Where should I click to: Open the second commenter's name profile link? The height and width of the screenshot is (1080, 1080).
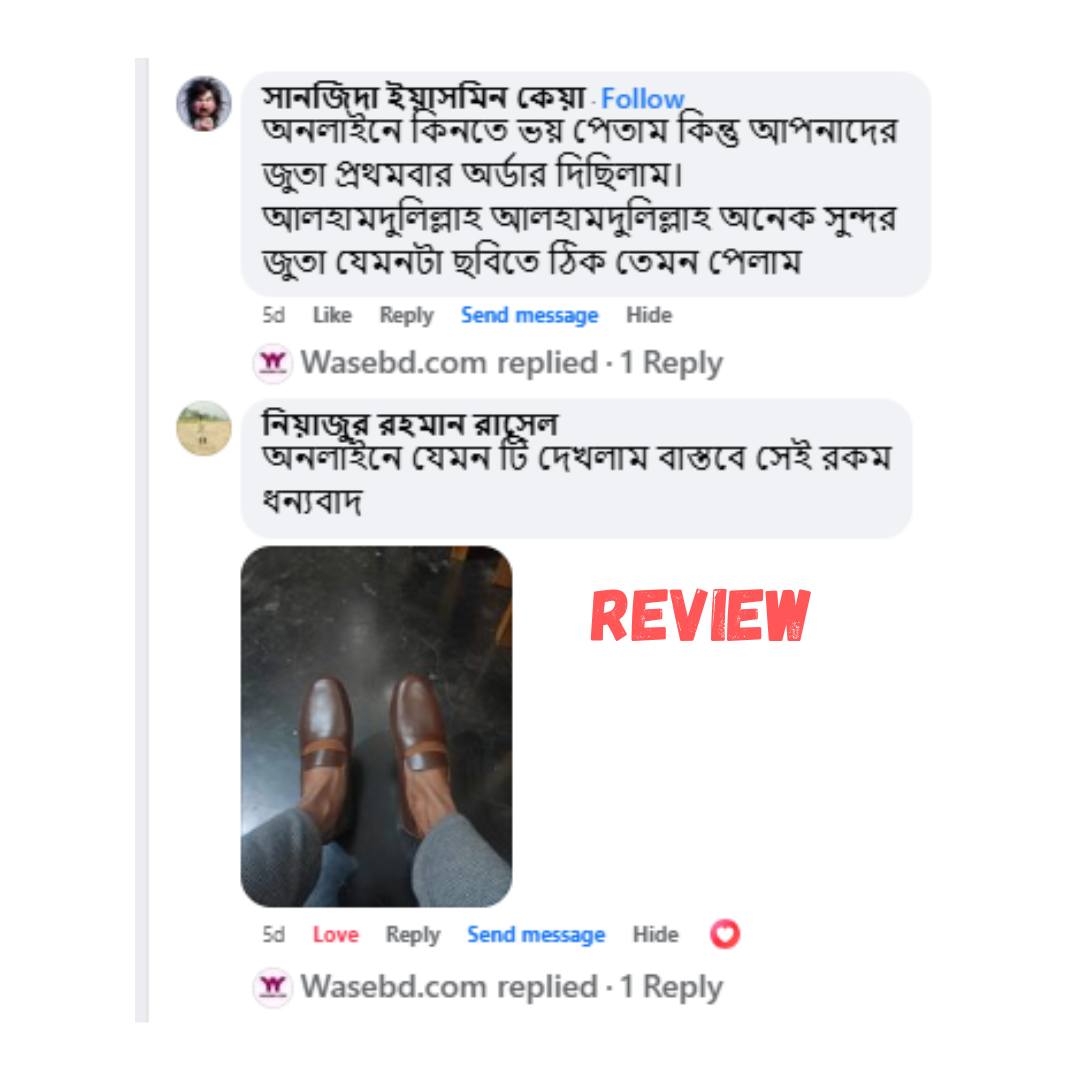coord(410,424)
